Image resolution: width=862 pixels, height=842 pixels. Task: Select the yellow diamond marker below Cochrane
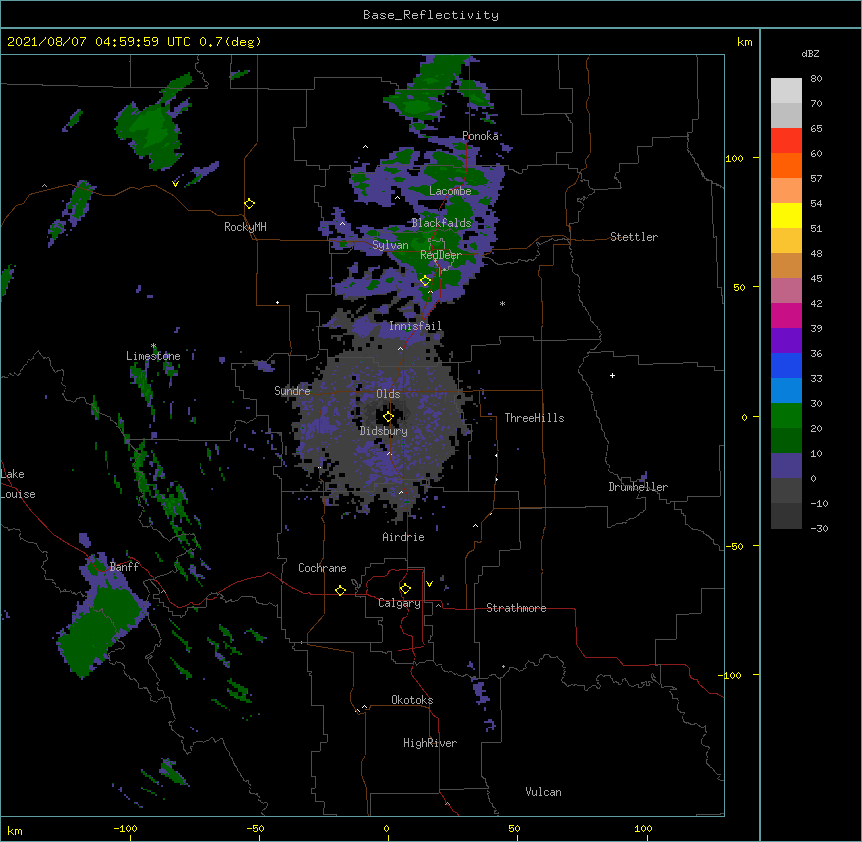tap(340, 590)
